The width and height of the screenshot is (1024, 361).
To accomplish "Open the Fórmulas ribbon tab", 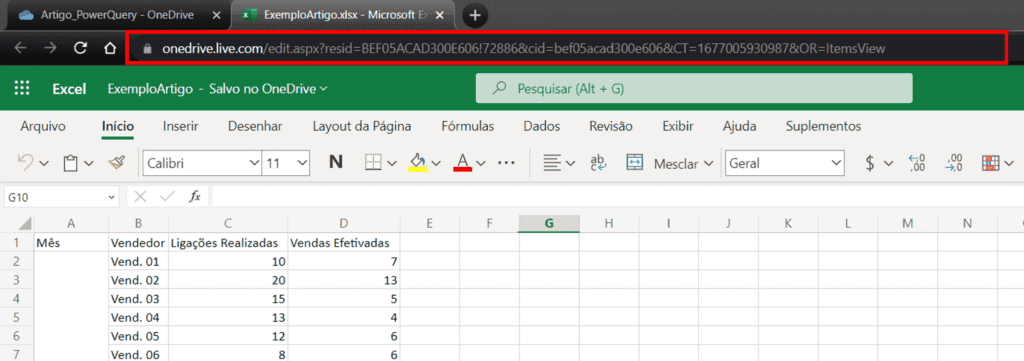I will click(468, 126).
